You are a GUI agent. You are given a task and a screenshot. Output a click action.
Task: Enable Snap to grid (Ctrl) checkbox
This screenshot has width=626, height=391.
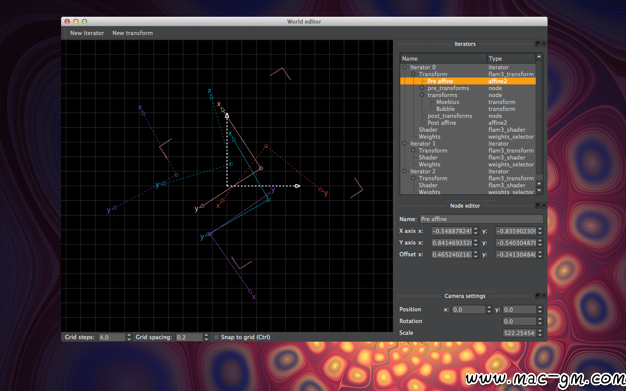coord(216,337)
